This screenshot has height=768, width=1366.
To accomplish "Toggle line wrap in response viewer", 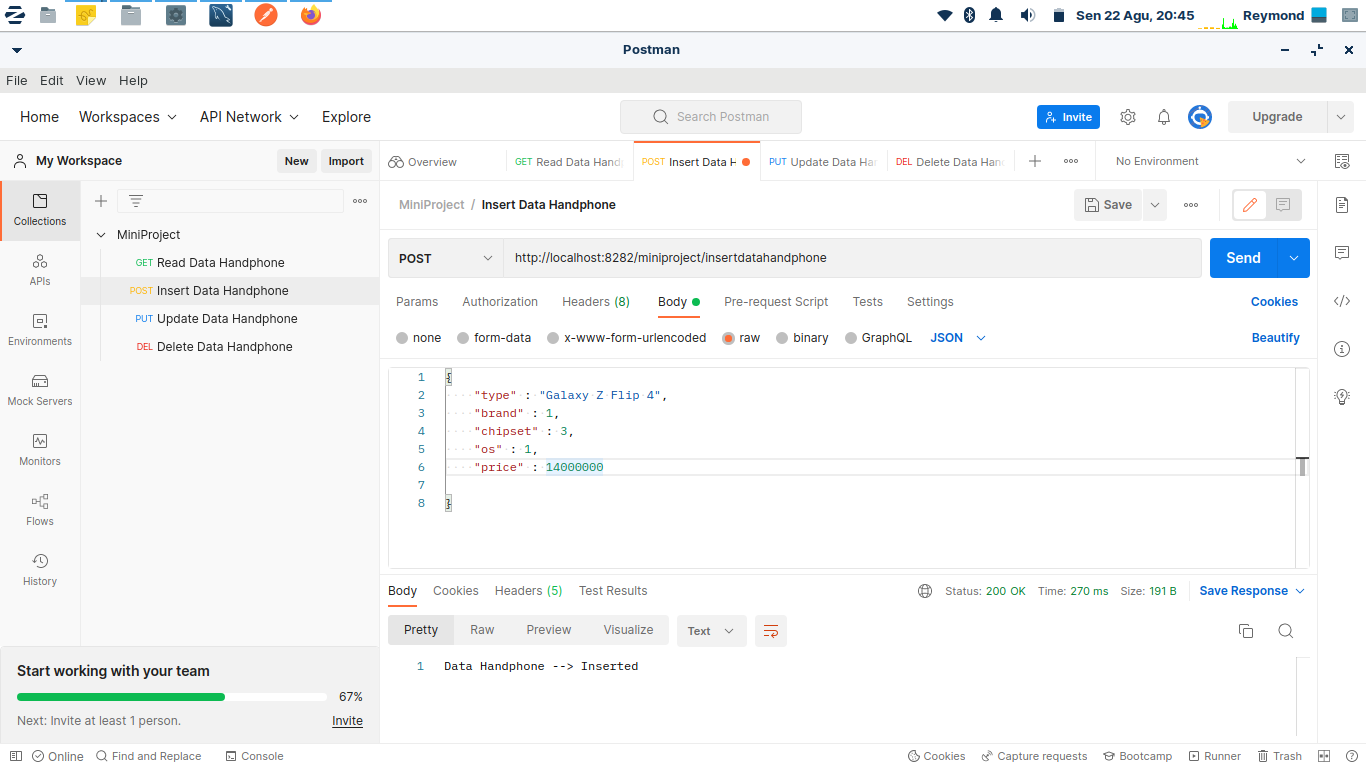I will click(x=771, y=631).
